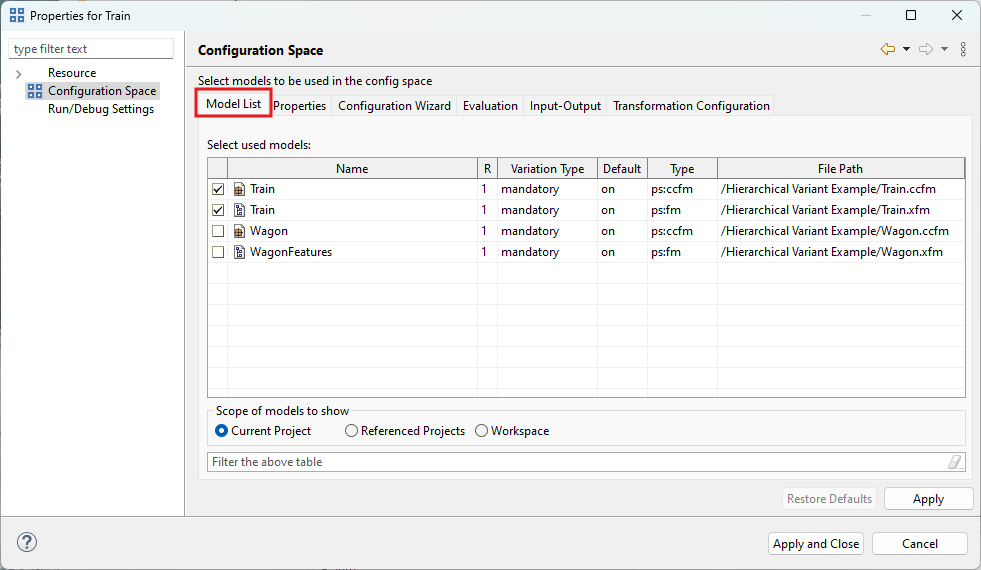Click the WagonFeatures model icon
Viewport: 981px width, 570px height.
pyautogui.click(x=239, y=252)
